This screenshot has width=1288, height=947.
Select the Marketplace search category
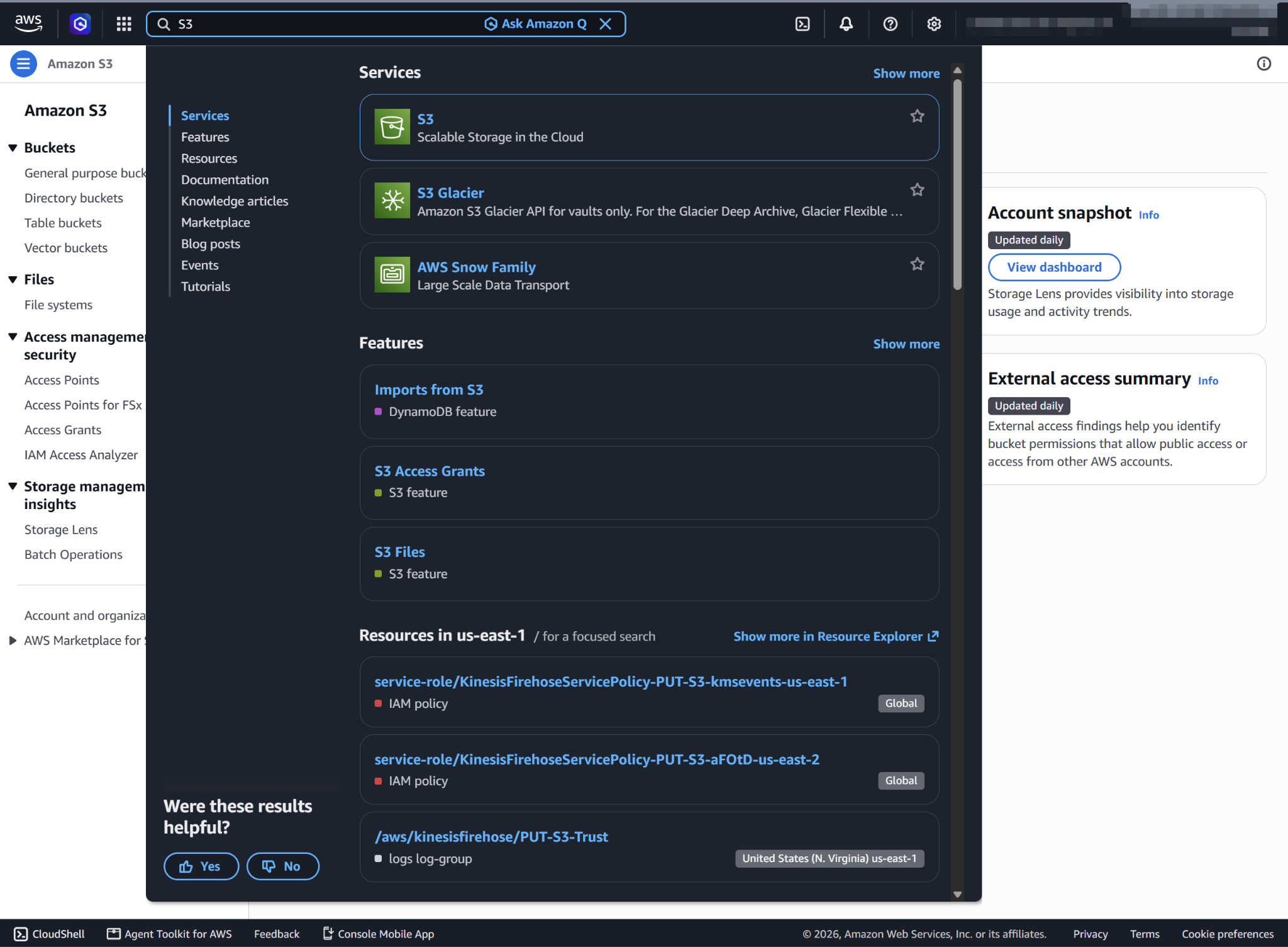pyautogui.click(x=215, y=222)
